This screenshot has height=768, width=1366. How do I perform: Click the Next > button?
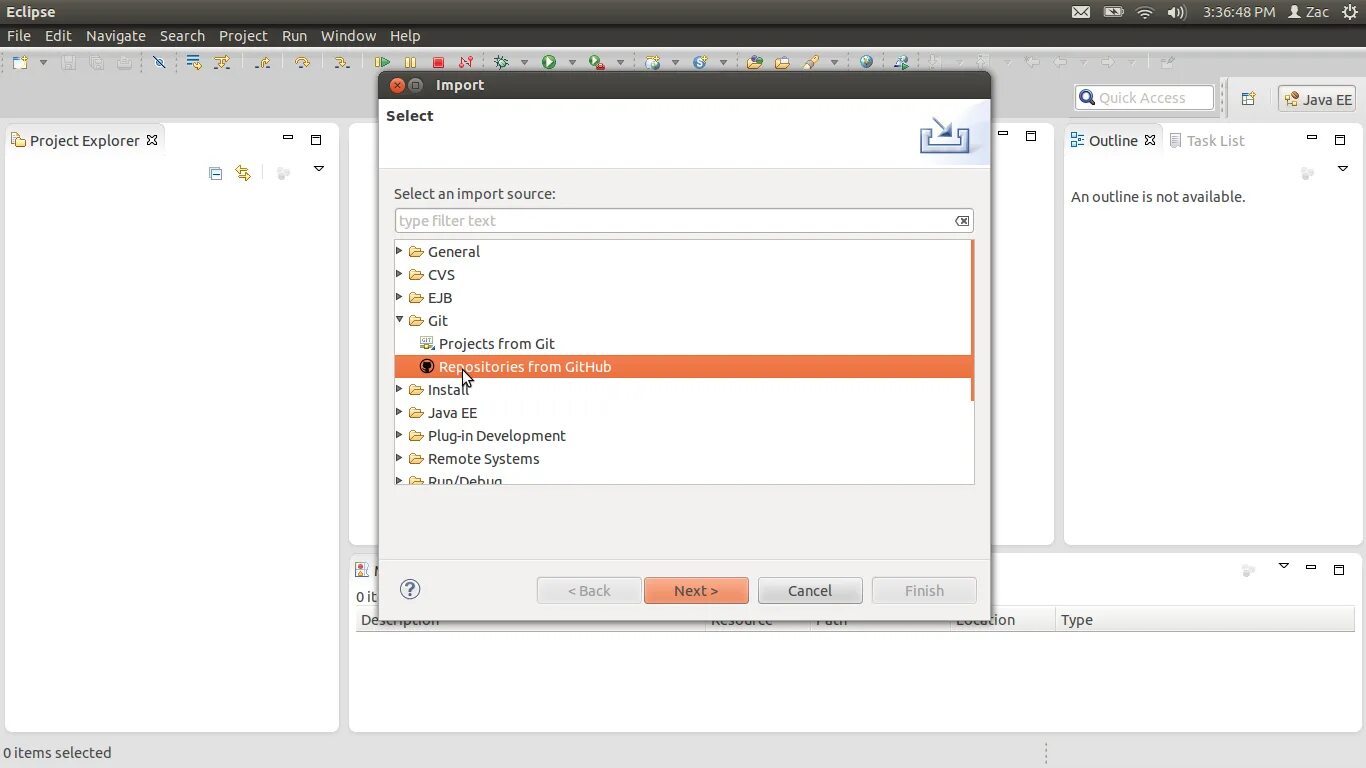coord(696,590)
